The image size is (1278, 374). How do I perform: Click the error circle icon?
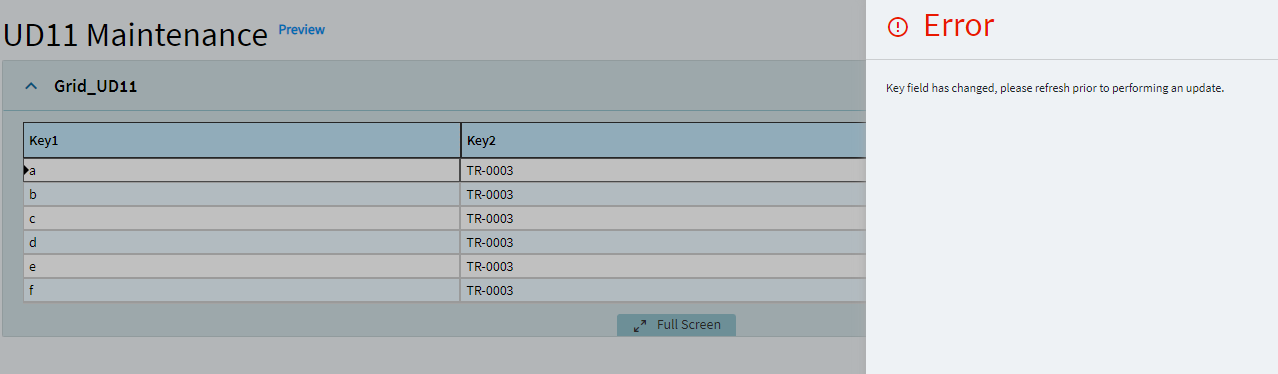(x=898, y=27)
